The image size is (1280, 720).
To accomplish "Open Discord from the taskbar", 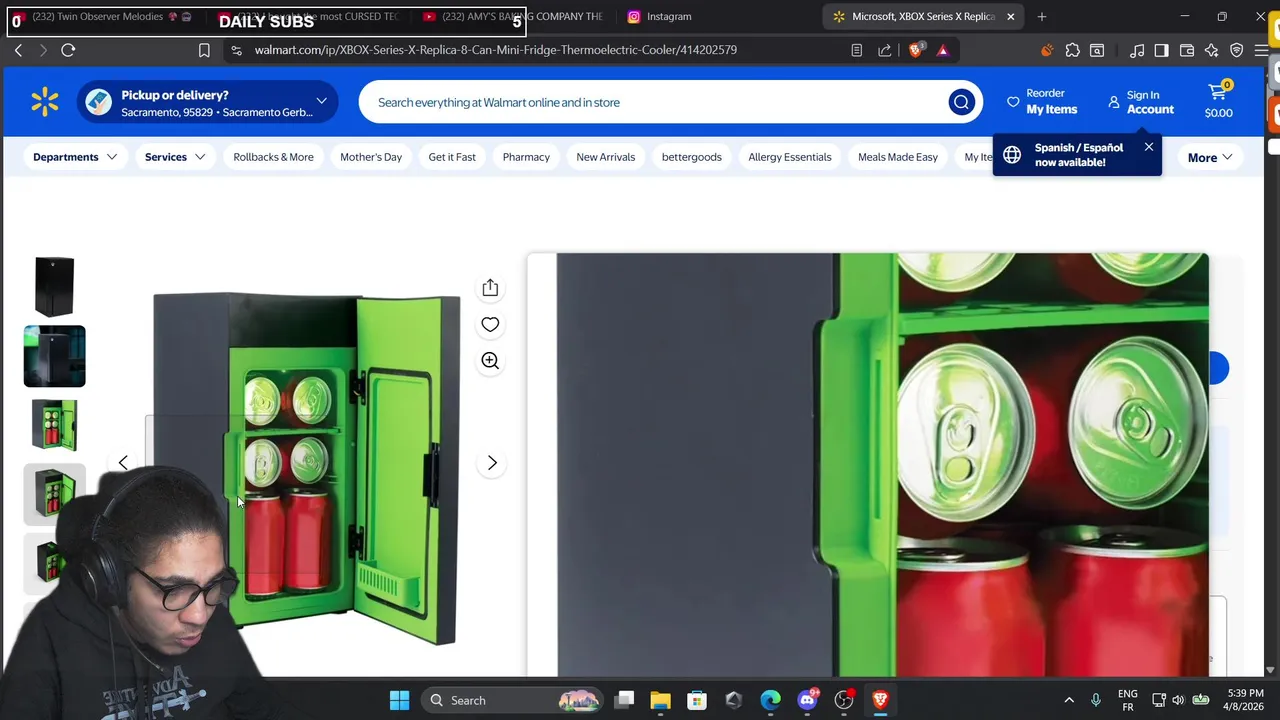I will (x=807, y=700).
